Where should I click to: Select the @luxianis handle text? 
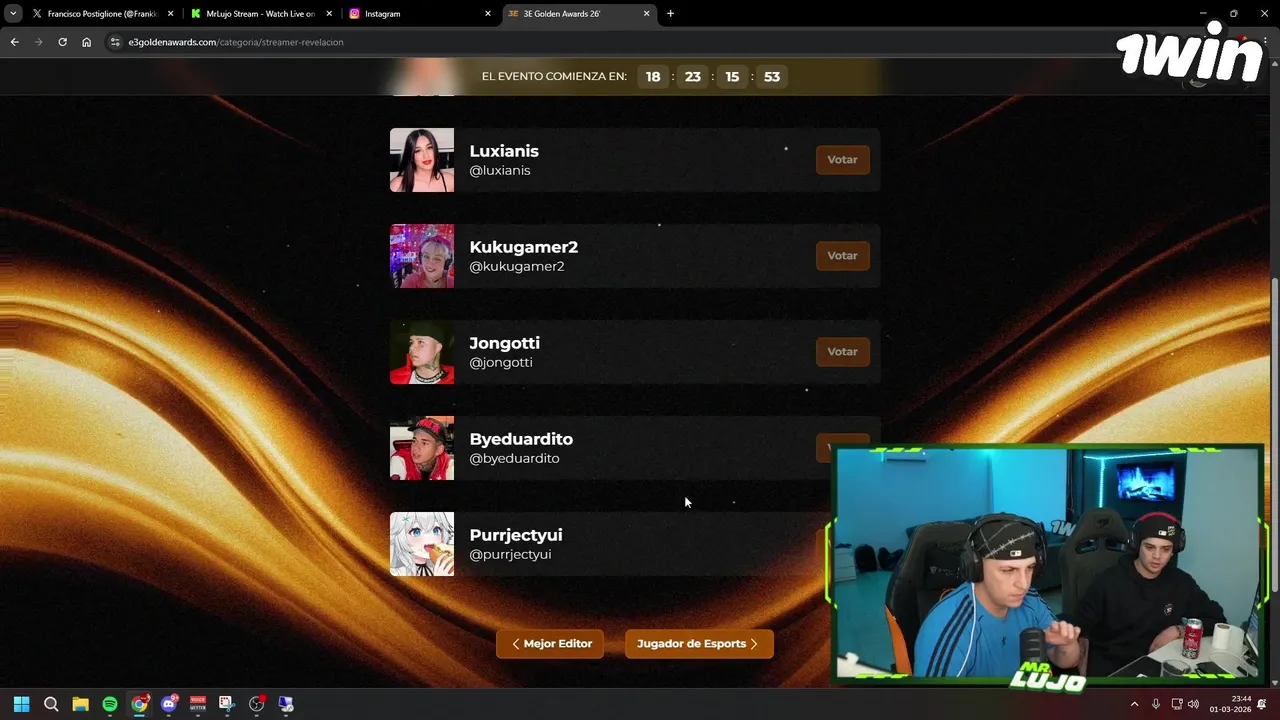[x=500, y=170]
